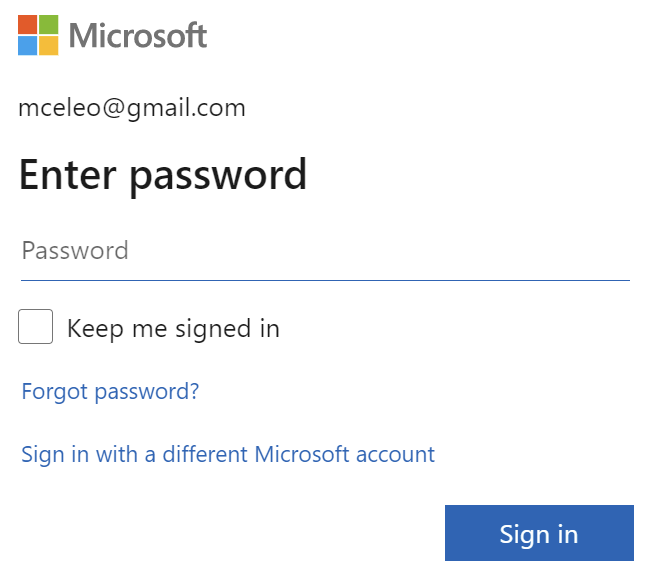Image resolution: width=652 pixels, height=574 pixels.
Task: Click the Password placeholder text
Action: click(x=75, y=250)
